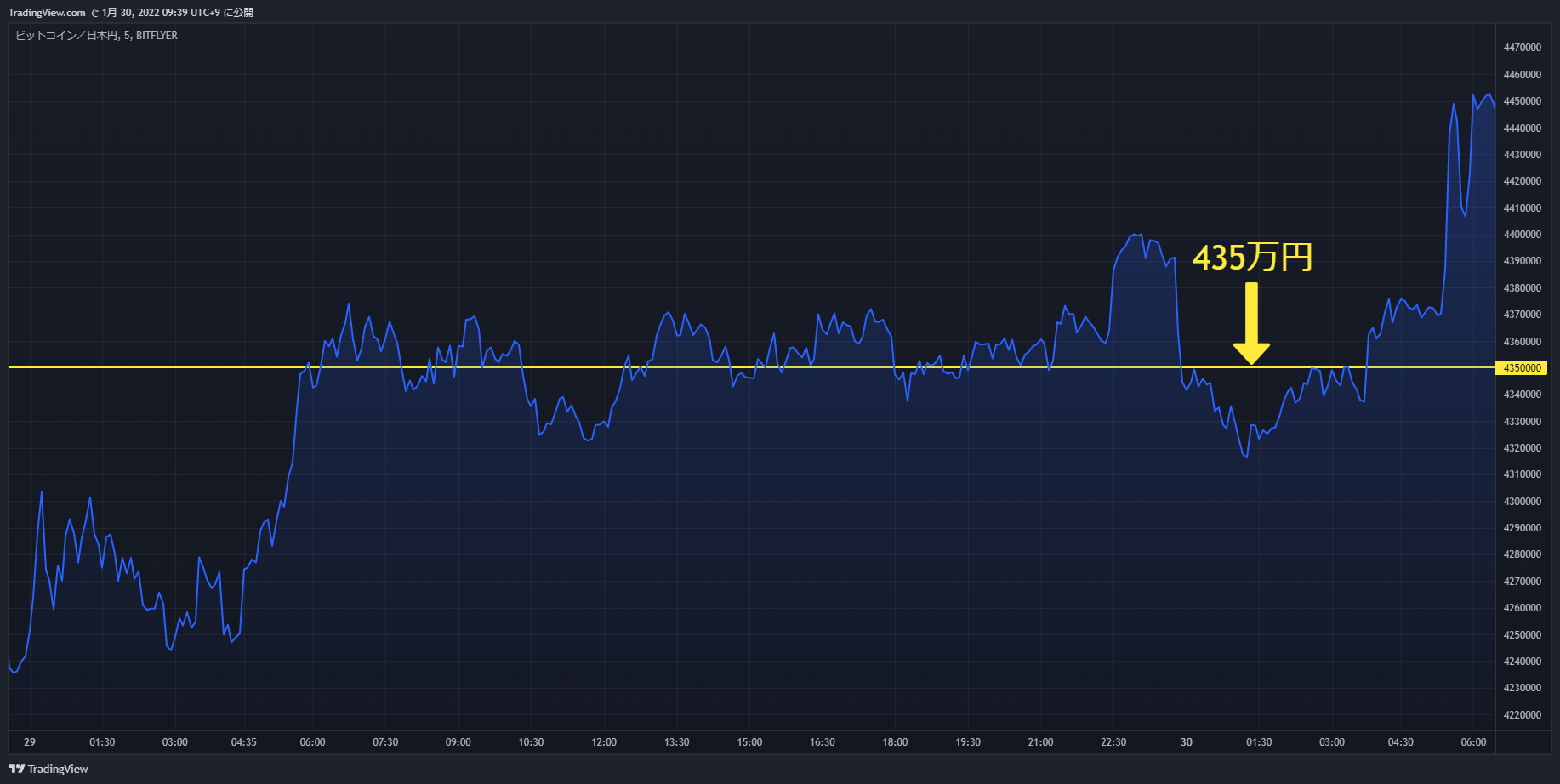Click the 4360000 price axis label
This screenshot has height=784, width=1560.
point(1522,342)
